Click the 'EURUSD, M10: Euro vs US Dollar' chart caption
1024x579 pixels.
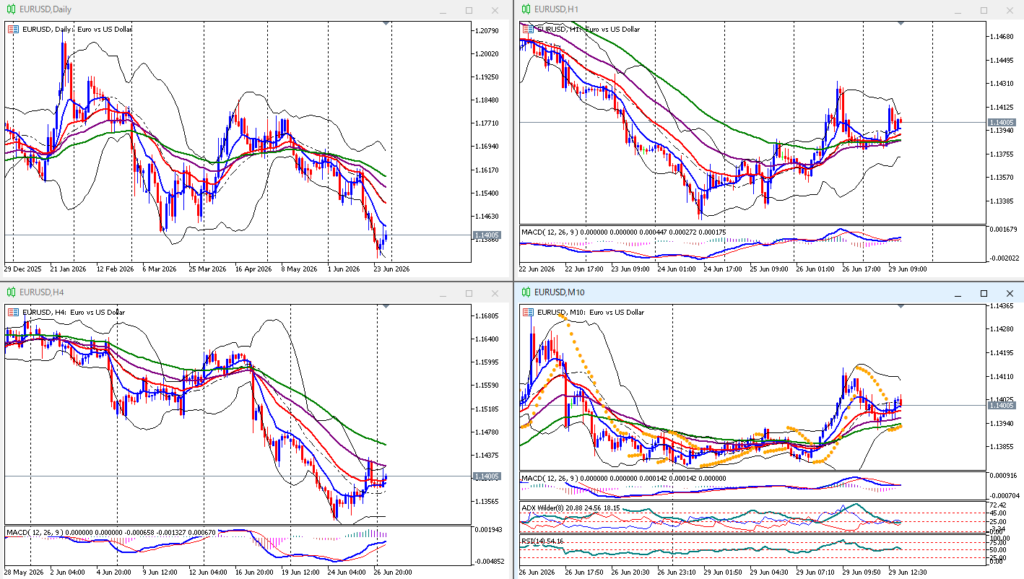coord(590,312)
